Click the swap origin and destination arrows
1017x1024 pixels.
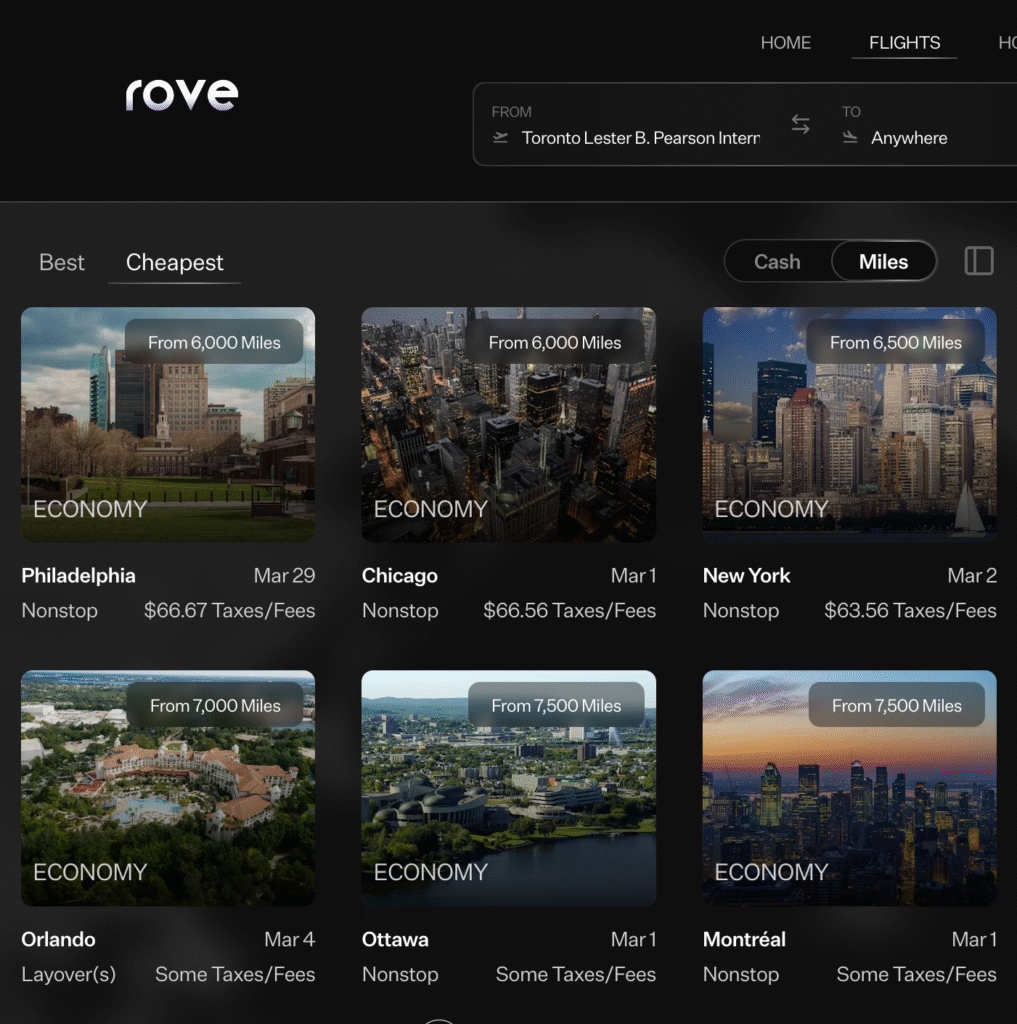(800, 124)
